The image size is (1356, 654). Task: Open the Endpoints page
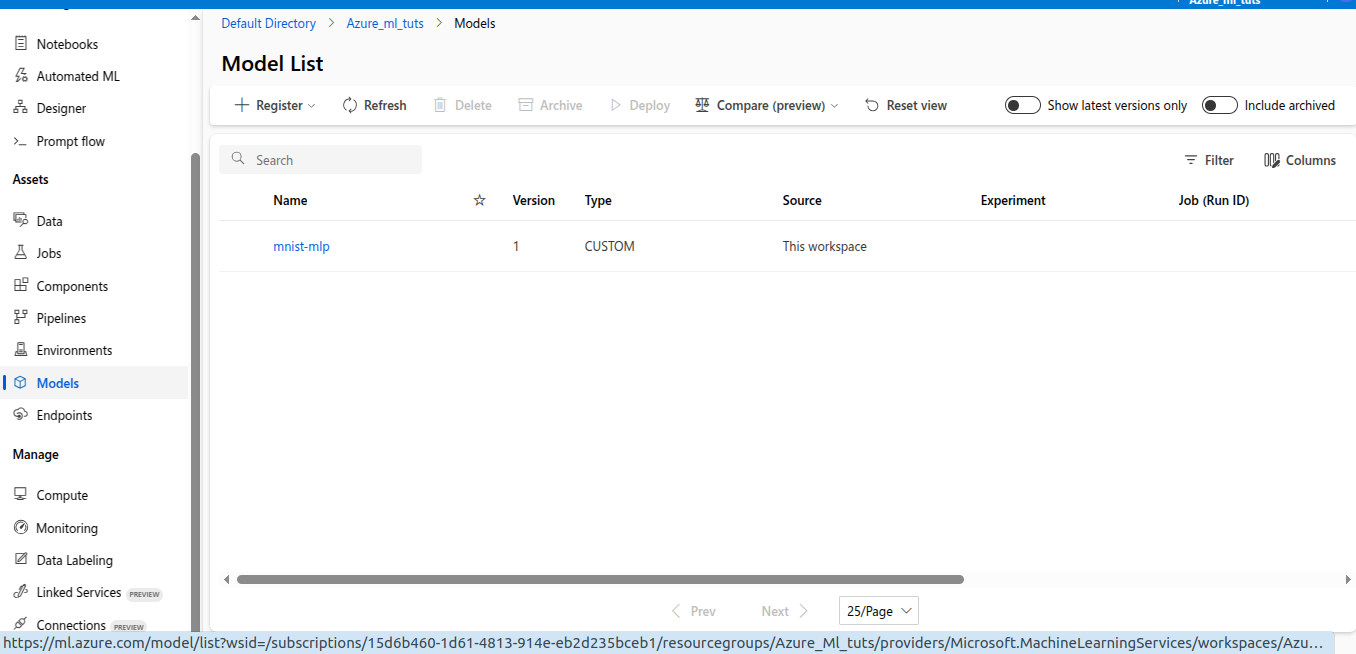pos(64,414)
